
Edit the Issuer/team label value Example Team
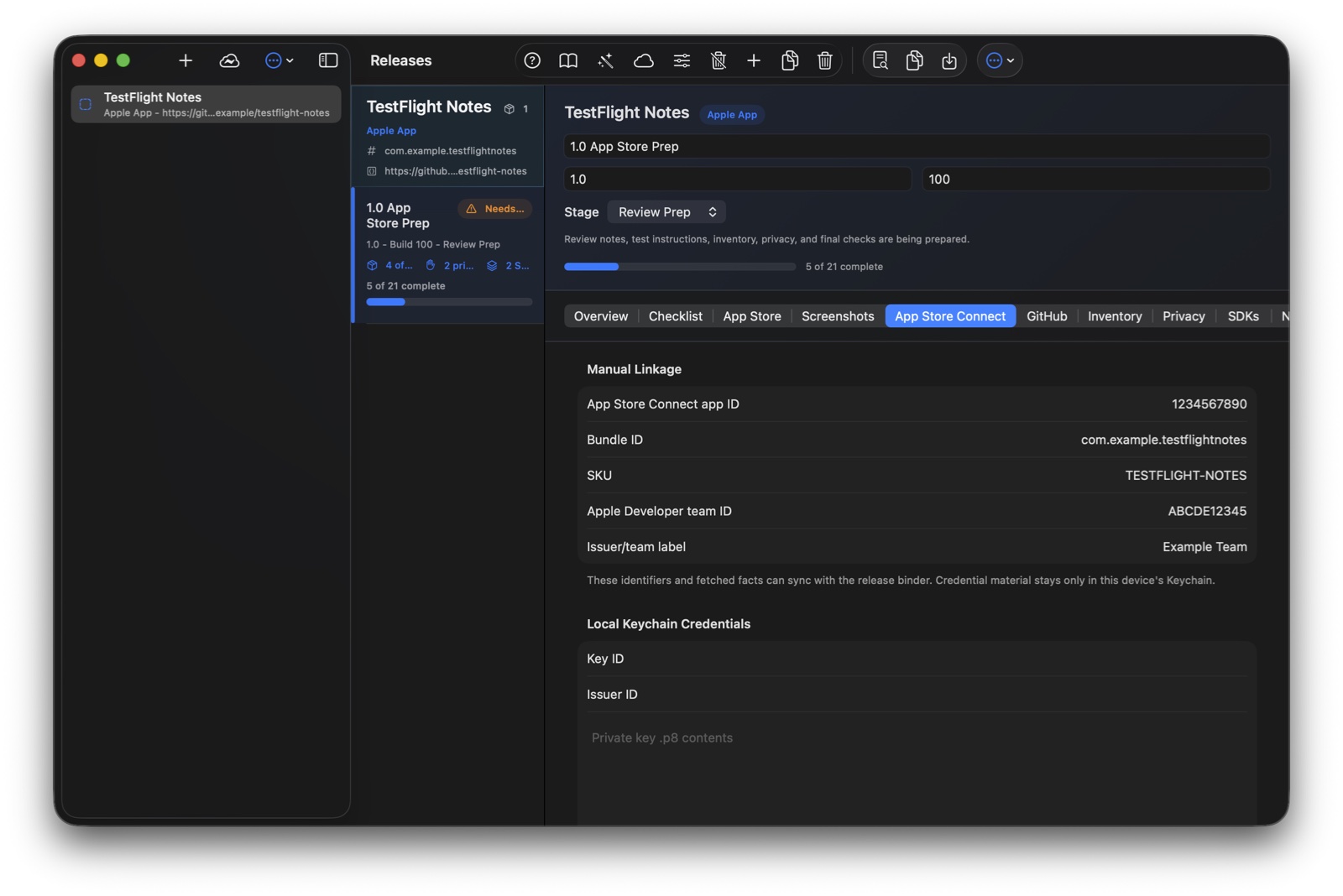1205,547
